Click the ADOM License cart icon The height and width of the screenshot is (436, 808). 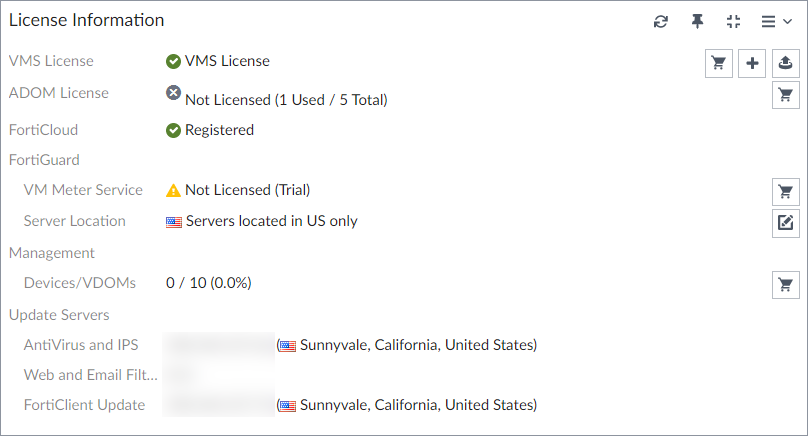pyautogui.click(x=786, y=95)
